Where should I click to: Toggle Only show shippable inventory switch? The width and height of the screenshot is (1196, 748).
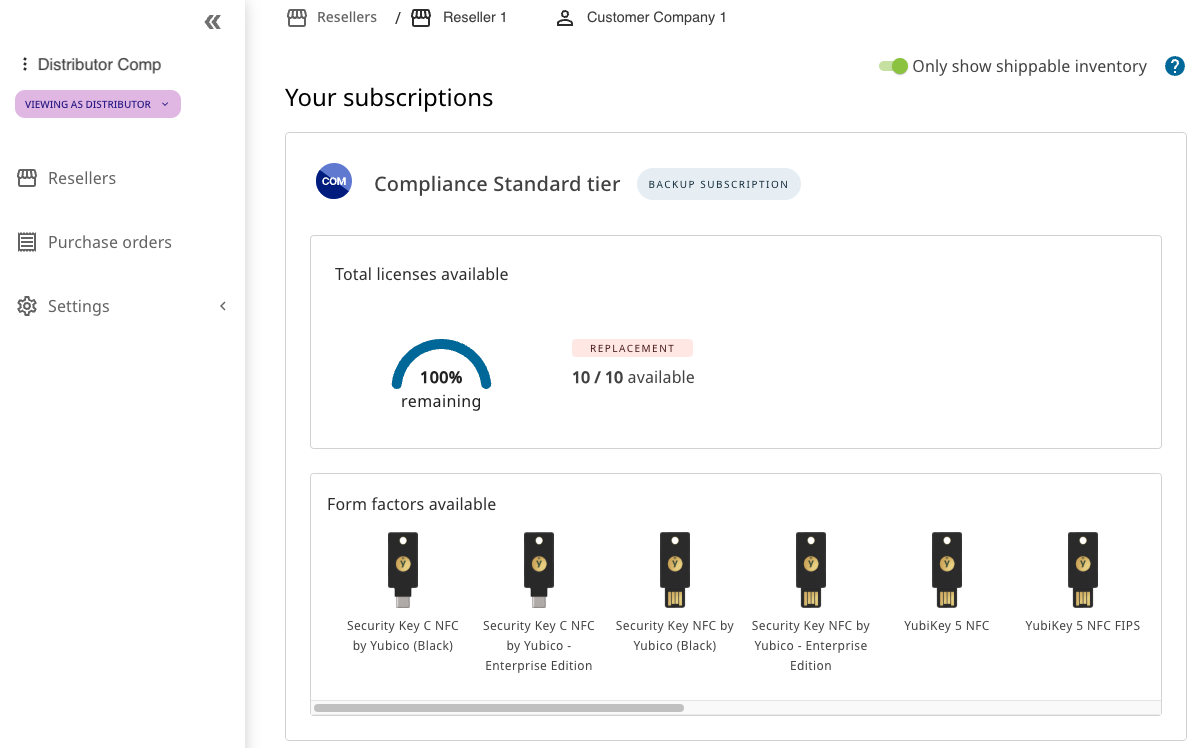(893, 66)
